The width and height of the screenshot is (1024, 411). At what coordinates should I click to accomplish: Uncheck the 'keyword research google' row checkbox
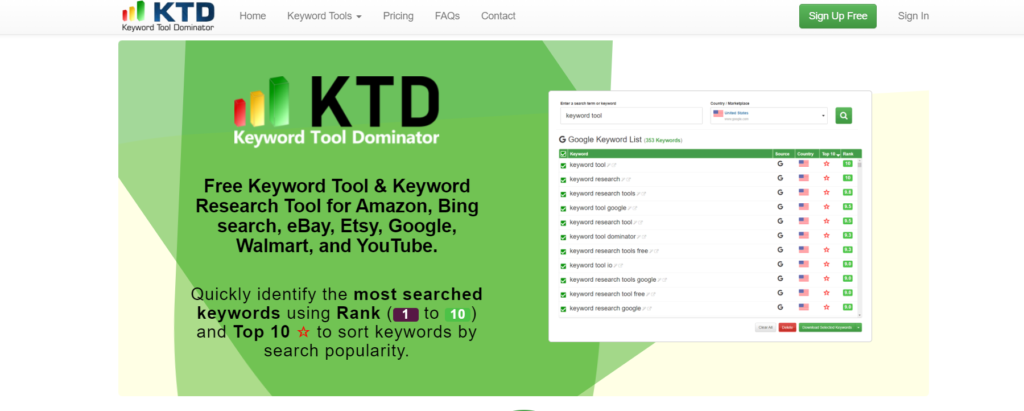564,309
